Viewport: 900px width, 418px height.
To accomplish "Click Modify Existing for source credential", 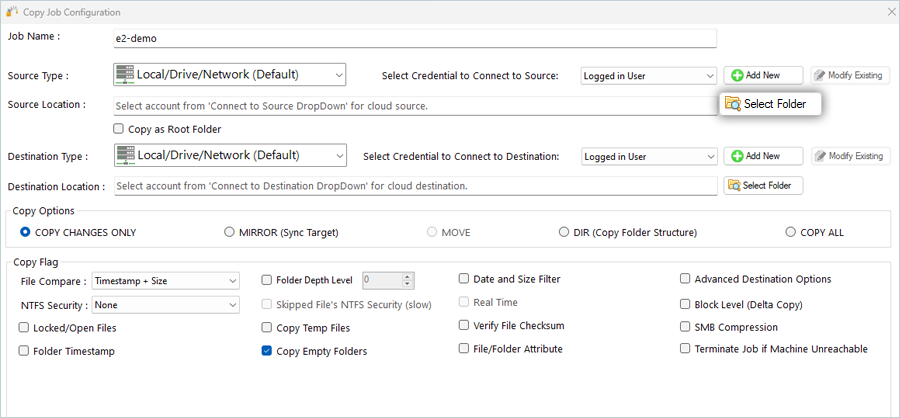I will [x=848, y=75].
